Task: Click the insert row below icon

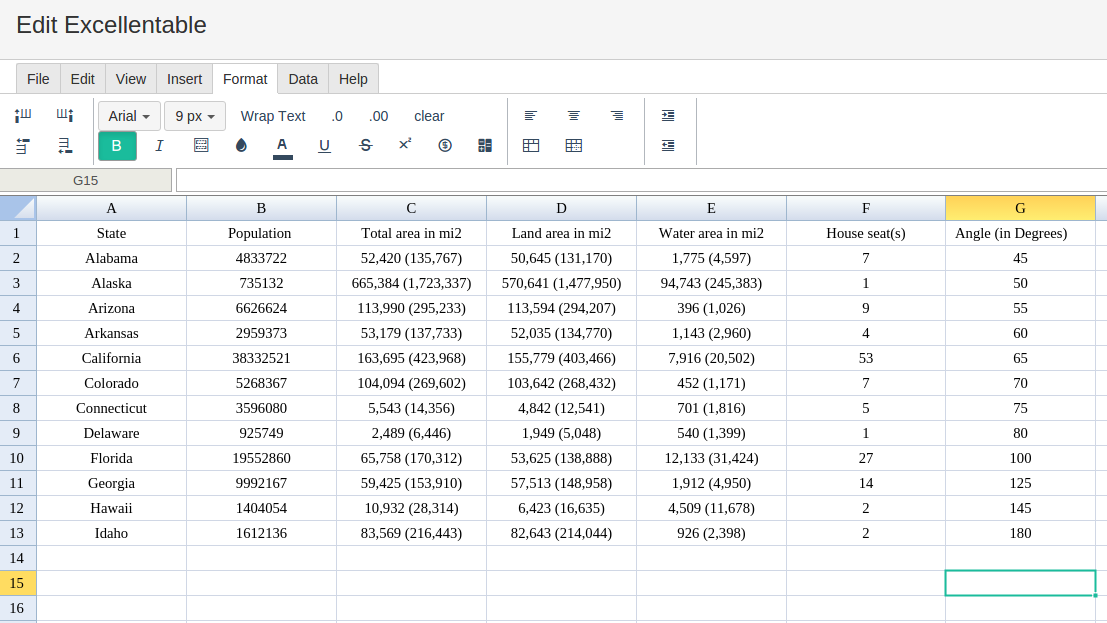Action: [65, 146]
